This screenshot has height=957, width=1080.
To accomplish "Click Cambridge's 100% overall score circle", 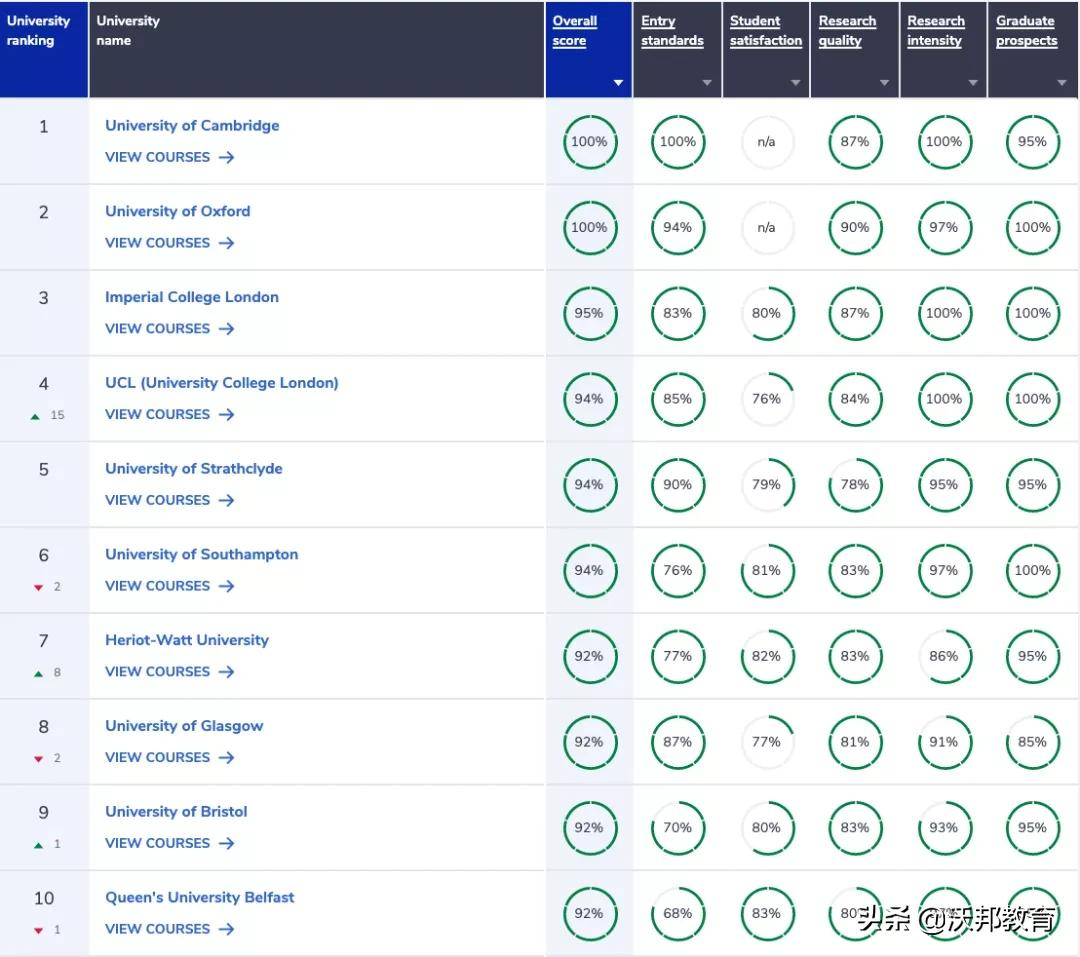I will pyautogui.click(x=590, y=142).
